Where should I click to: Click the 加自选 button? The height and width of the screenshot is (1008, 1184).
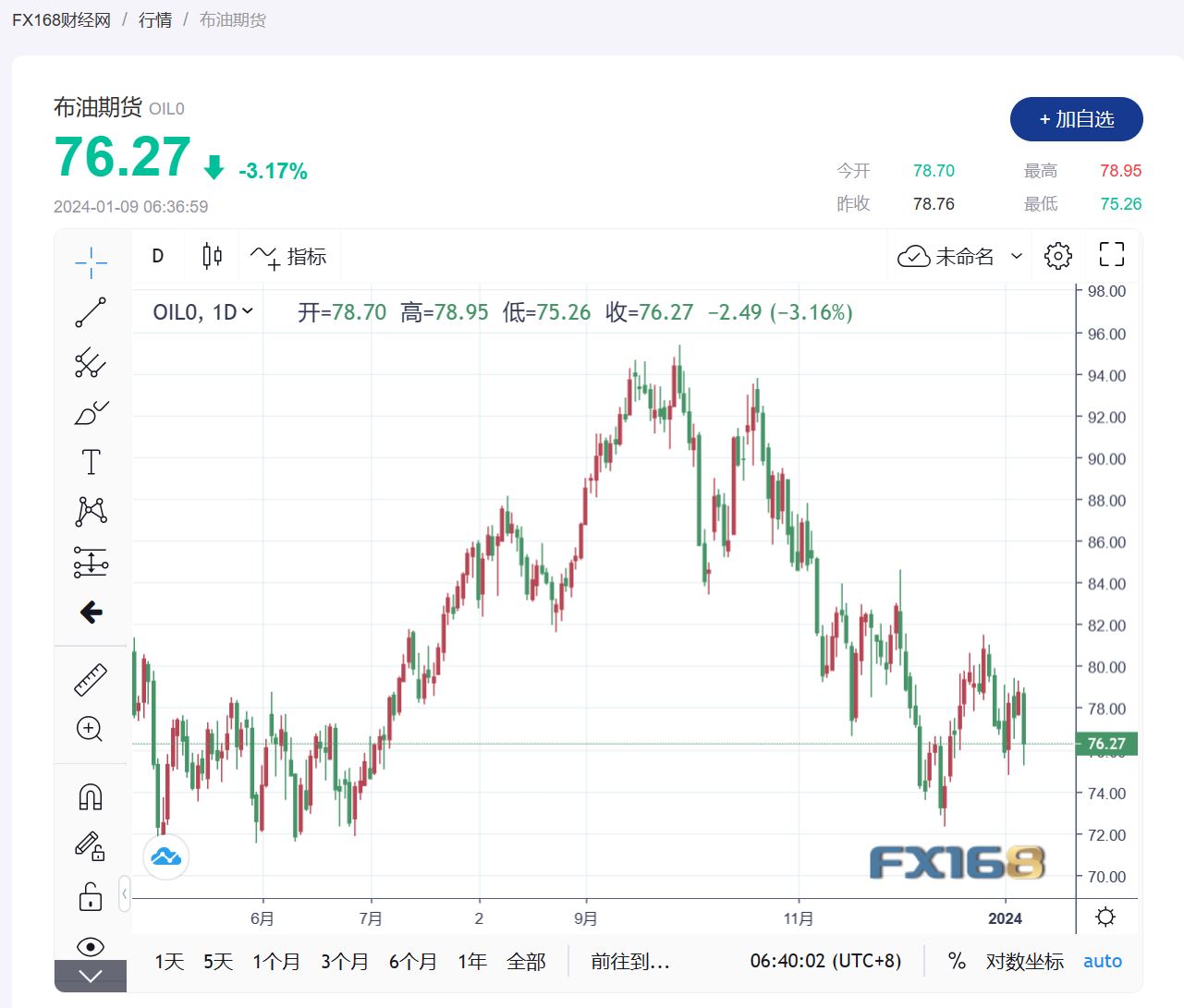tap(1076, 119)
